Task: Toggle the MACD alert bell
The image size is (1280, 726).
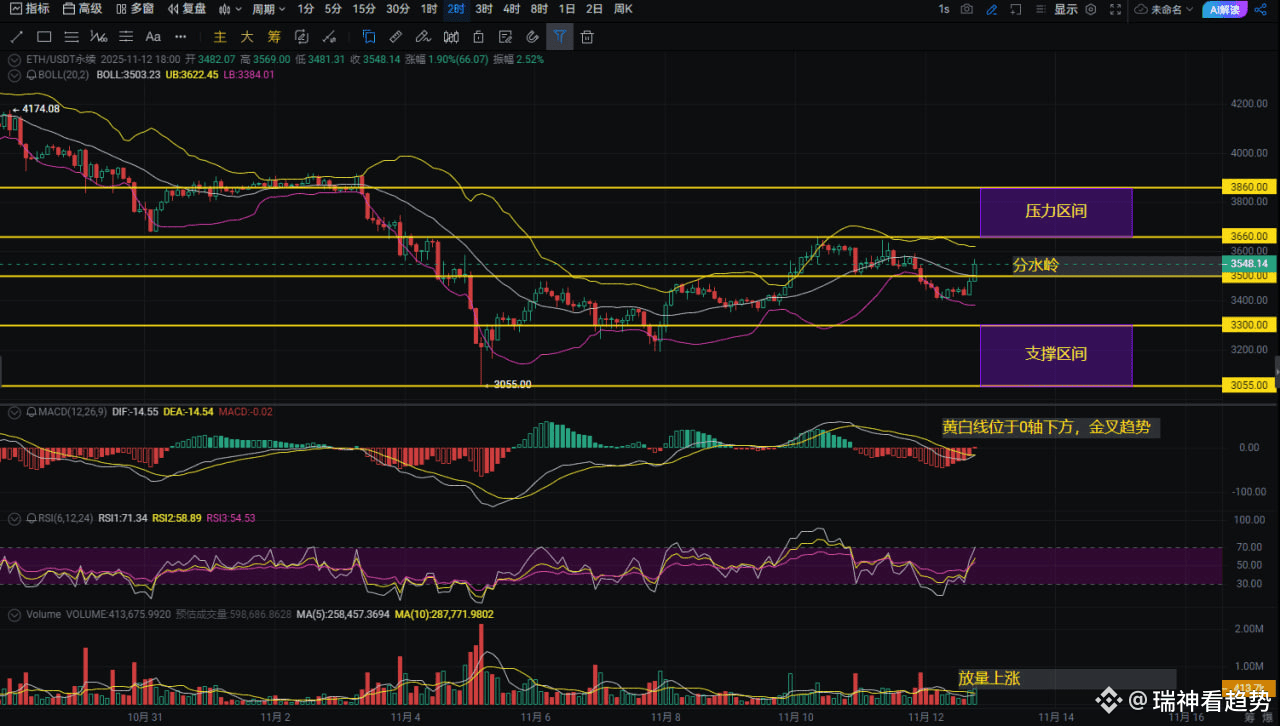Action: (x=31, y=412)
